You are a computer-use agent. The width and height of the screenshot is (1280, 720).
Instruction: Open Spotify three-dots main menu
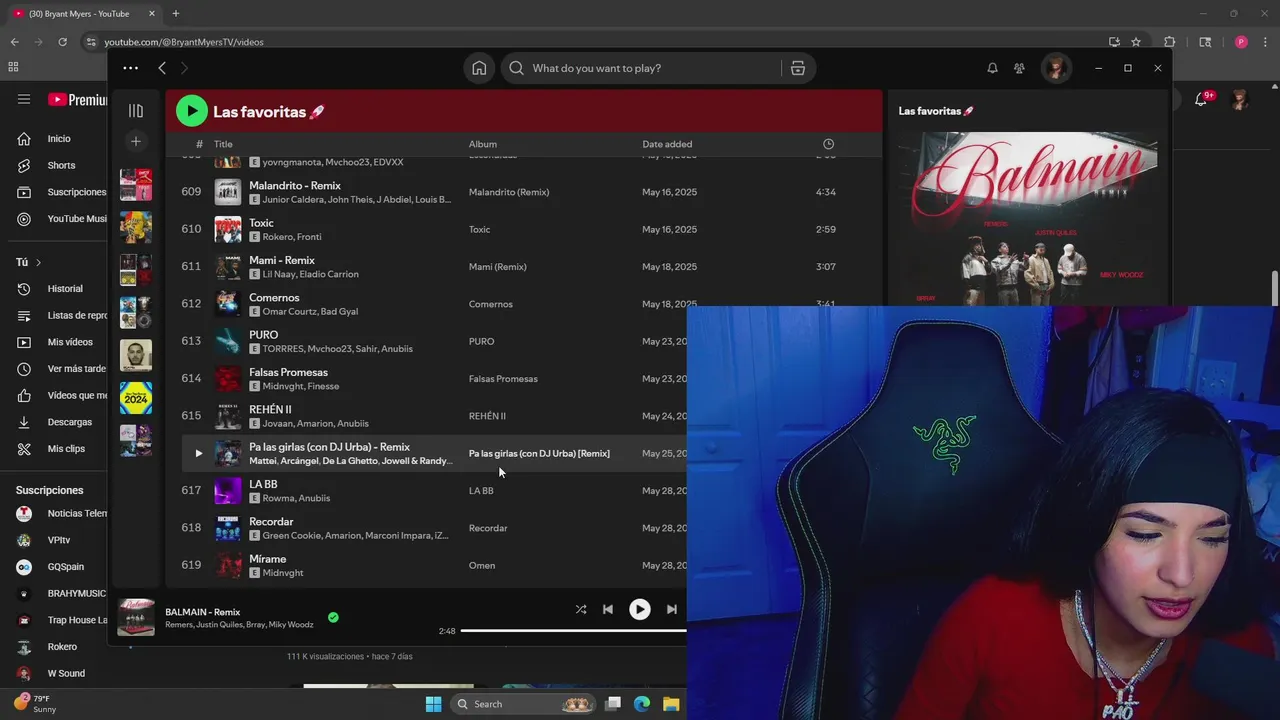(130, 68)
